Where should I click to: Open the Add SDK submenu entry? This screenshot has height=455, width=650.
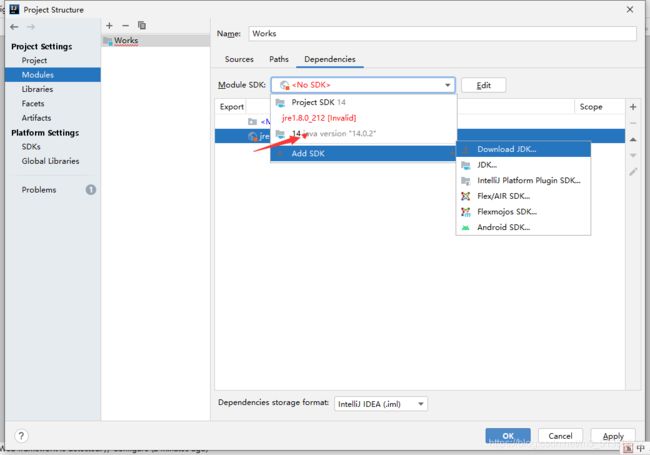[364, 154]
